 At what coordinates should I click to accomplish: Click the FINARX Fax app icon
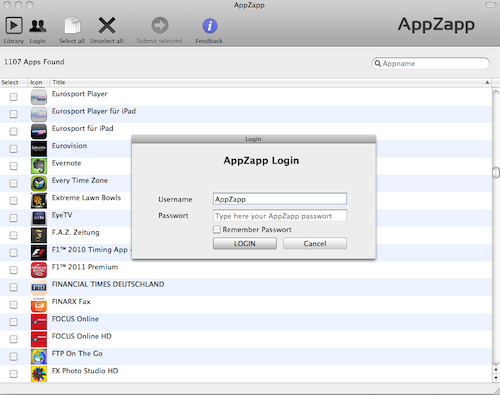(x=39, y=305)
